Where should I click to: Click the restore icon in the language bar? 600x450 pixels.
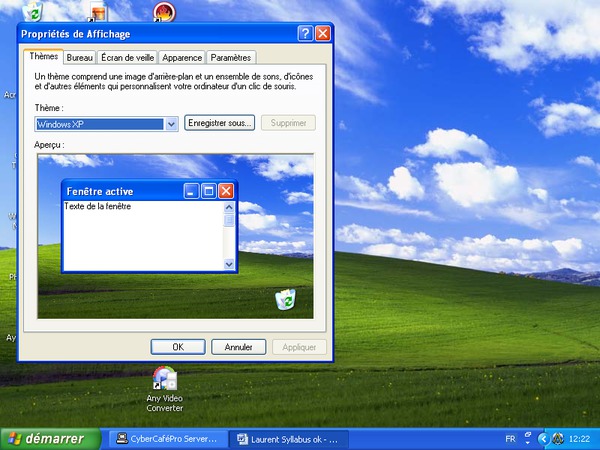[x=529, y=434]
